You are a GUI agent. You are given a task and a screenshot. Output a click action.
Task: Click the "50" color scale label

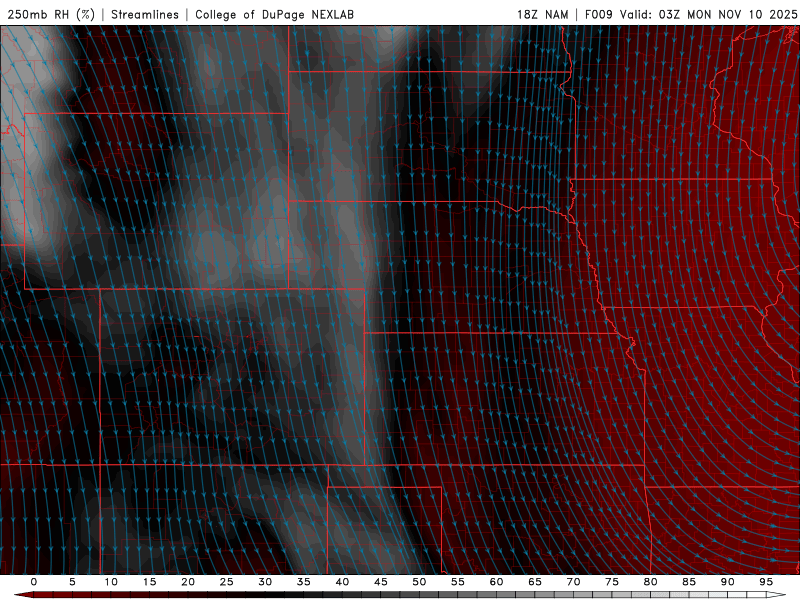(x=419, y=582)
